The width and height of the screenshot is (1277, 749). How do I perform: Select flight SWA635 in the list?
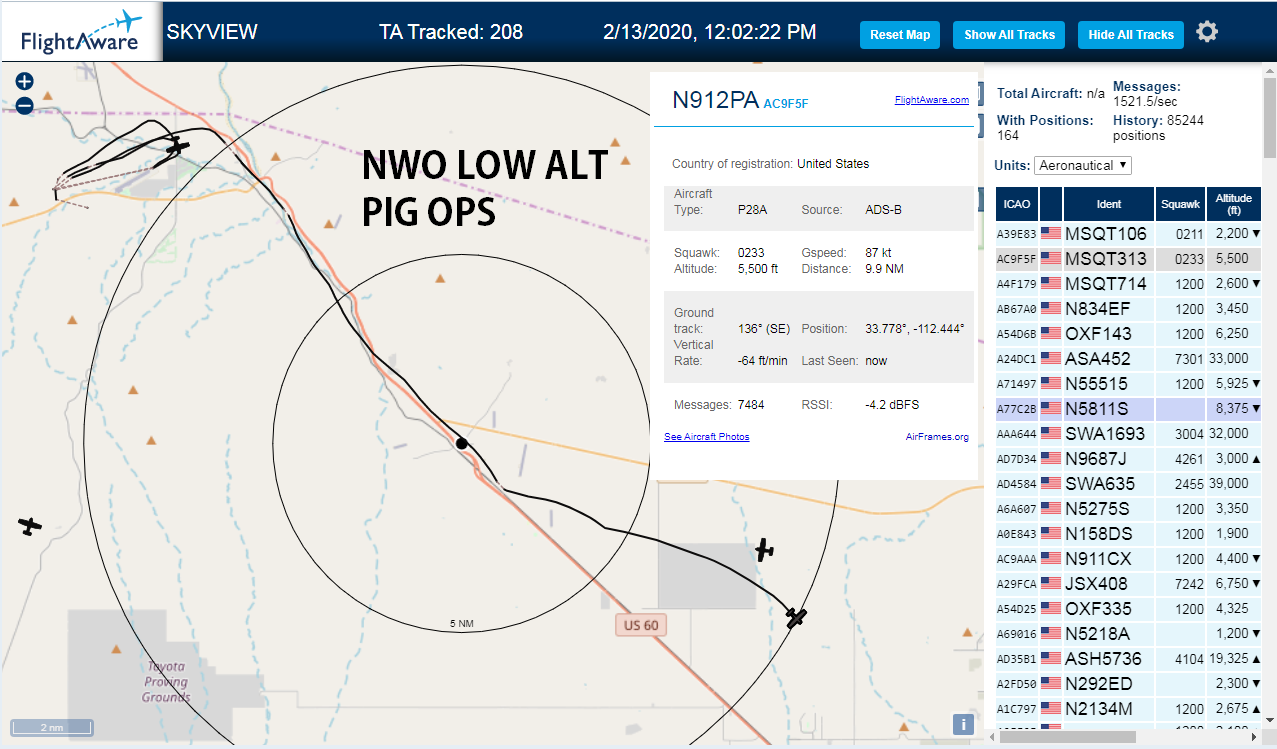[1129, 483]
